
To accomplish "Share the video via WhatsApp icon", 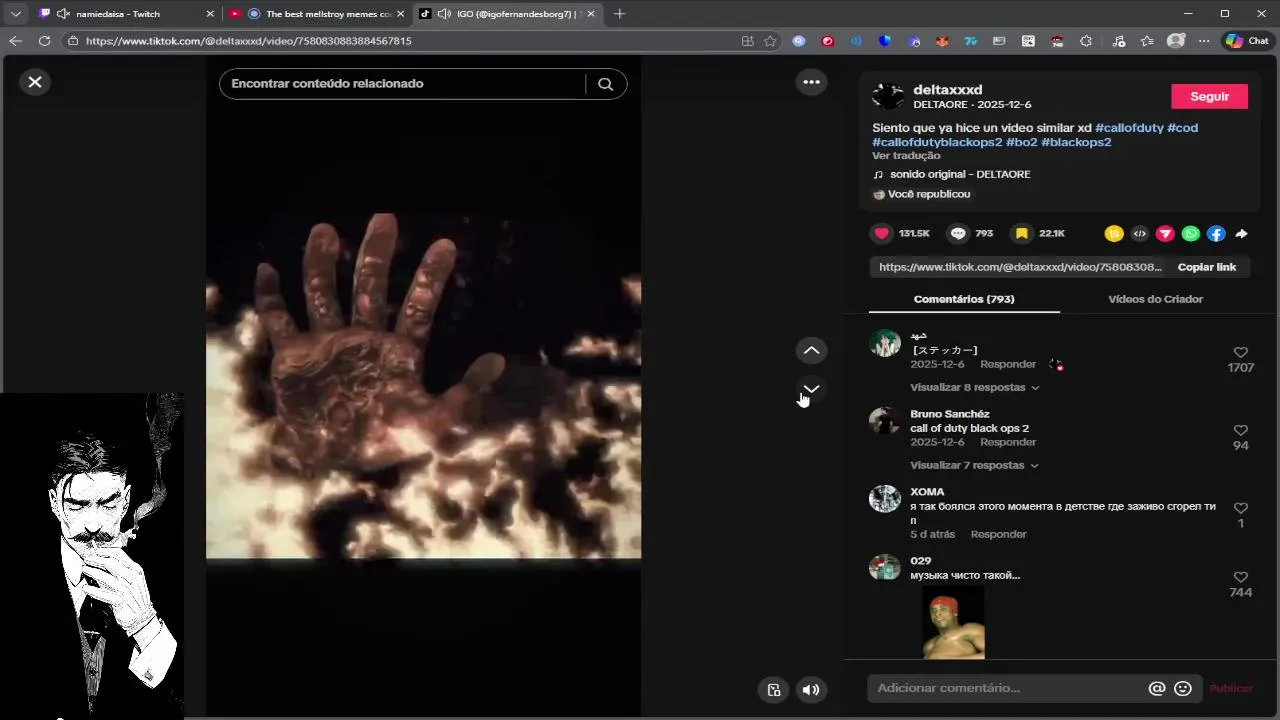I will click(x=1191, y=233).
